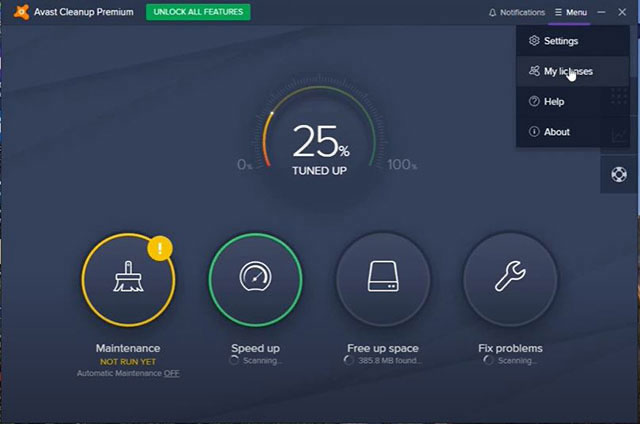Click the Speed up label
Image resolution: width=640 pixels, height=424 pixels.
coord(256,348)
